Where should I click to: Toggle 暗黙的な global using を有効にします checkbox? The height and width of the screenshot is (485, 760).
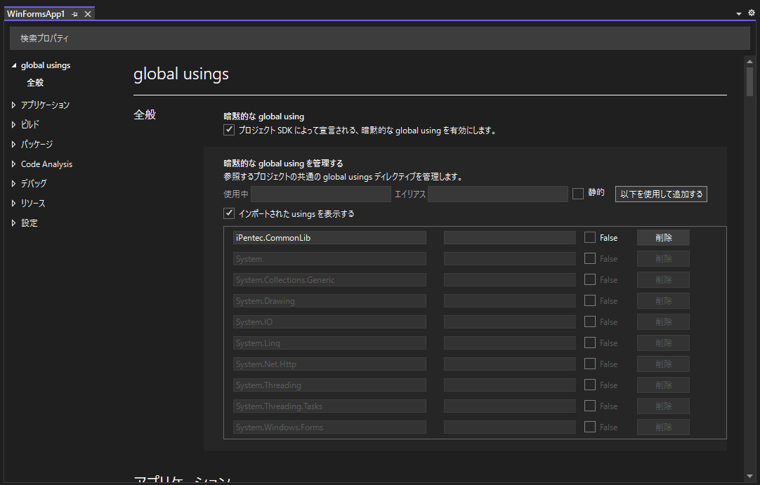[229, 130]
